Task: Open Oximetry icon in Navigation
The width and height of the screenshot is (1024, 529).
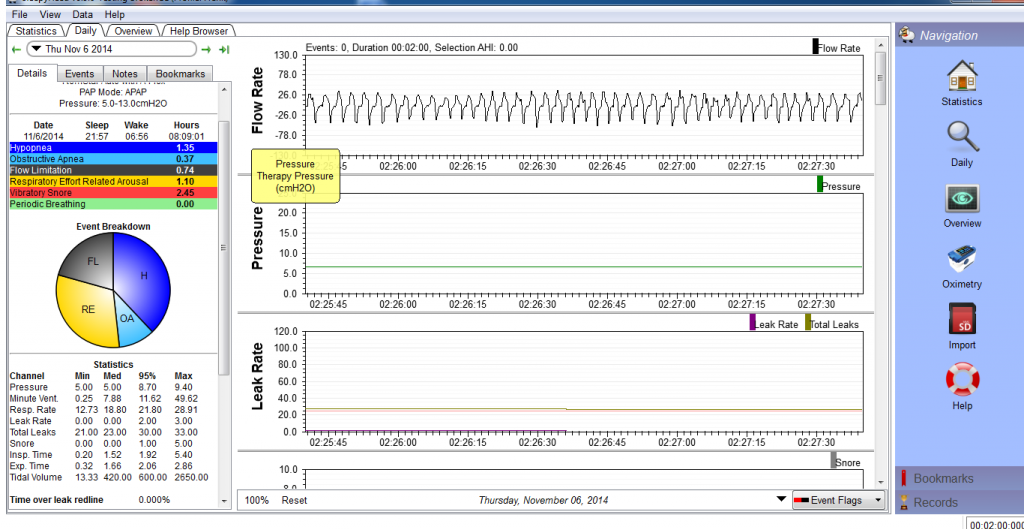Action: (x=961, y=259)
